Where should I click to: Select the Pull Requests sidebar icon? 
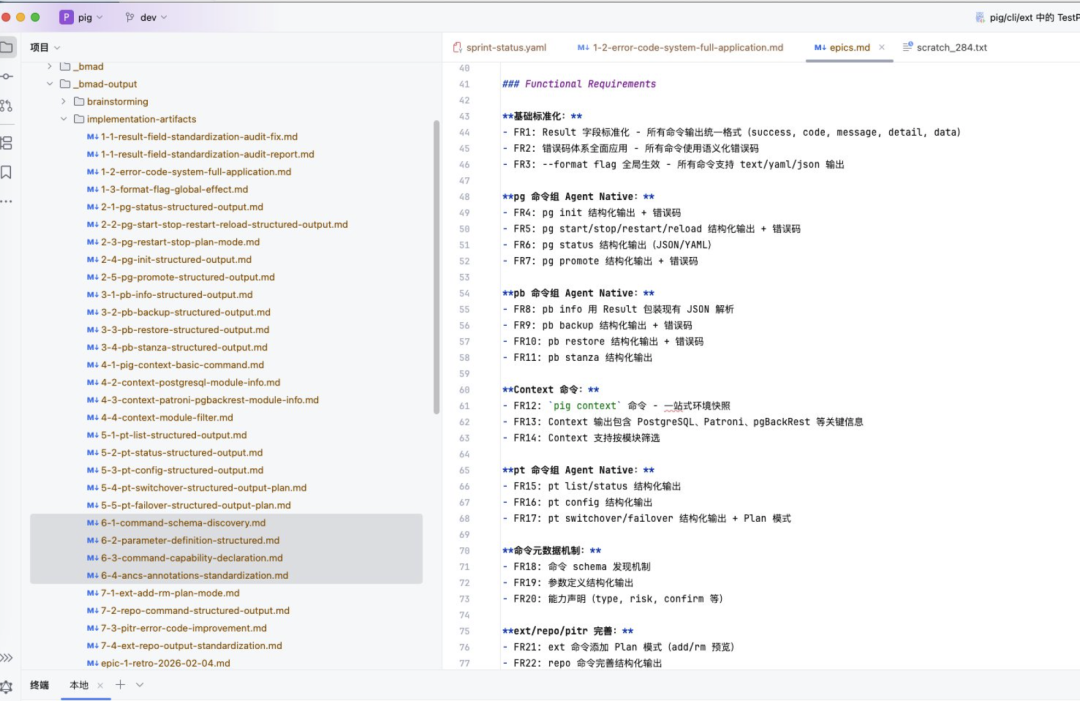point(9,104)
